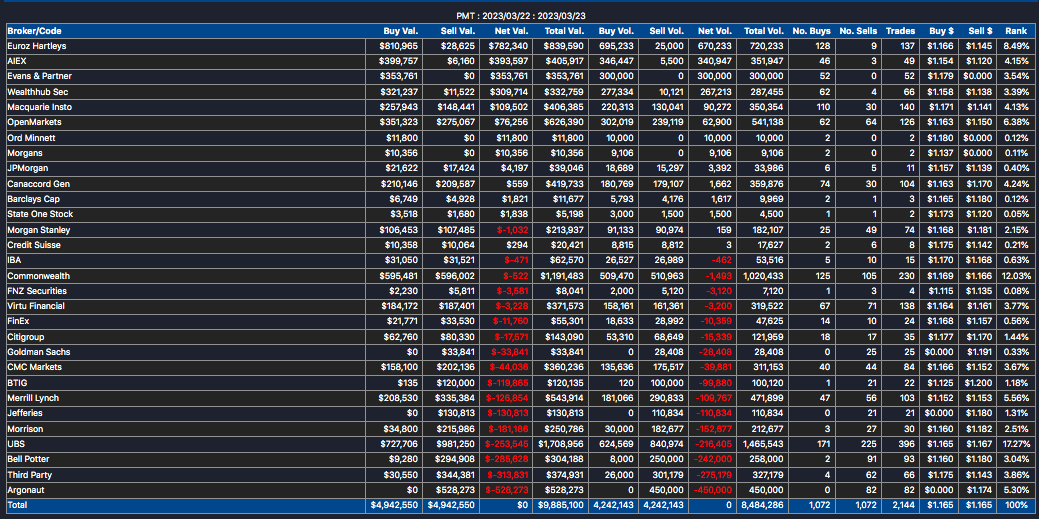The width and height of the screenshot is (1039, 519).
Task: Click the Total Vol. column header
Action: [764, 31]
